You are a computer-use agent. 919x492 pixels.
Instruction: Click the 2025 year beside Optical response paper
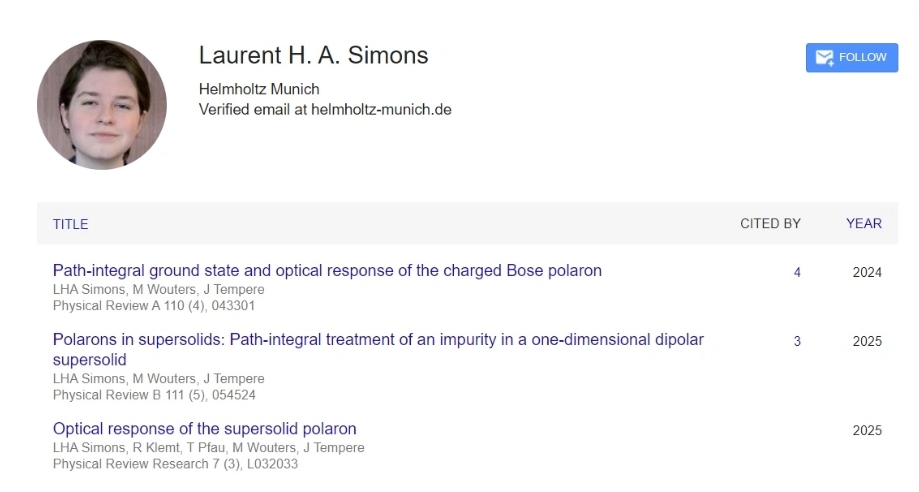867,431
